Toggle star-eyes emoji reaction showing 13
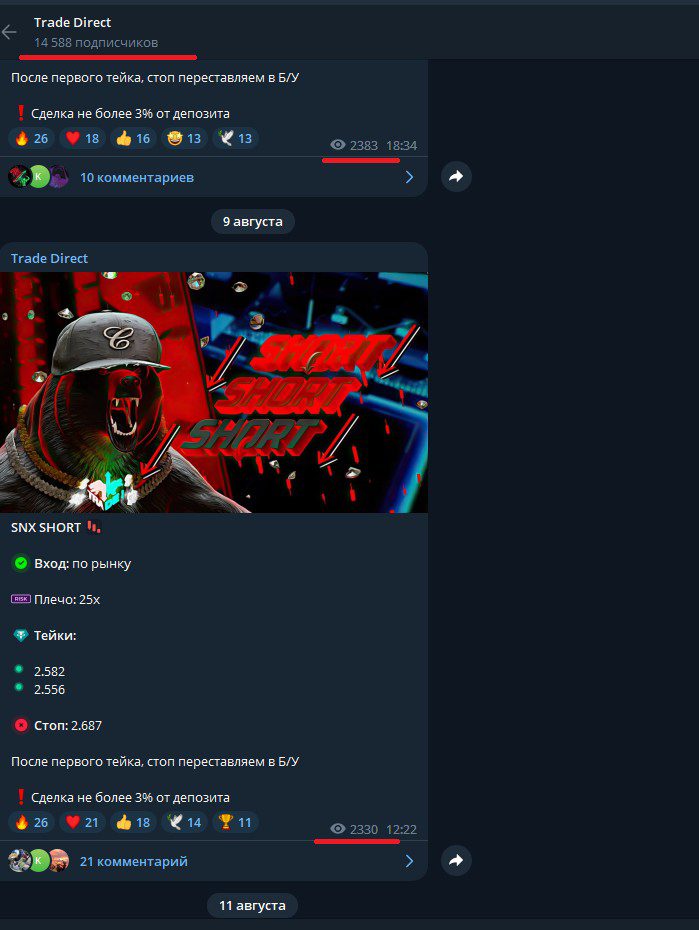The width and height of the screenshot is (699, 930). tap(184, 138)
